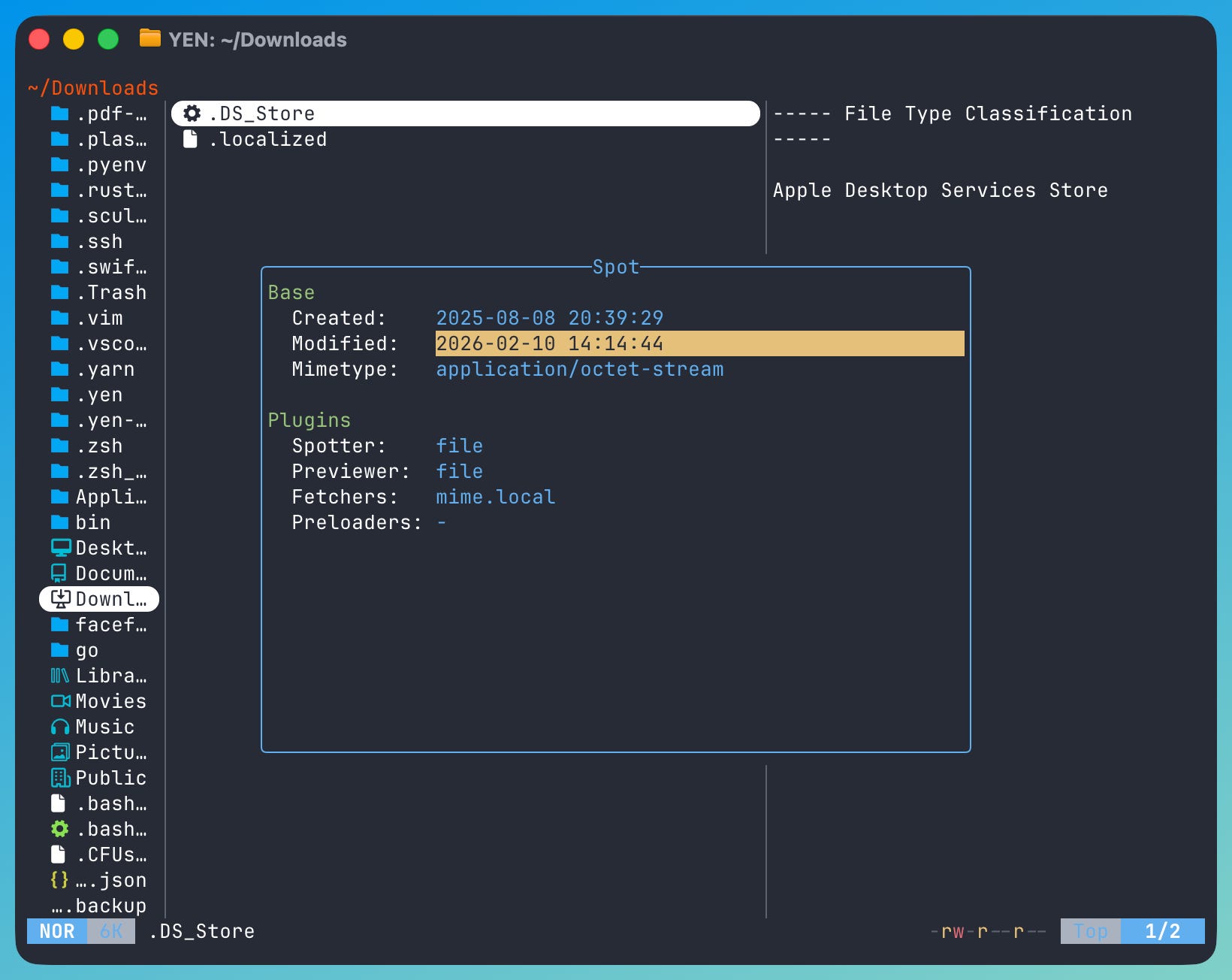Click the Top position indicator
The width and height of the screenshot is (1232, 980).
click(1091, 931)
